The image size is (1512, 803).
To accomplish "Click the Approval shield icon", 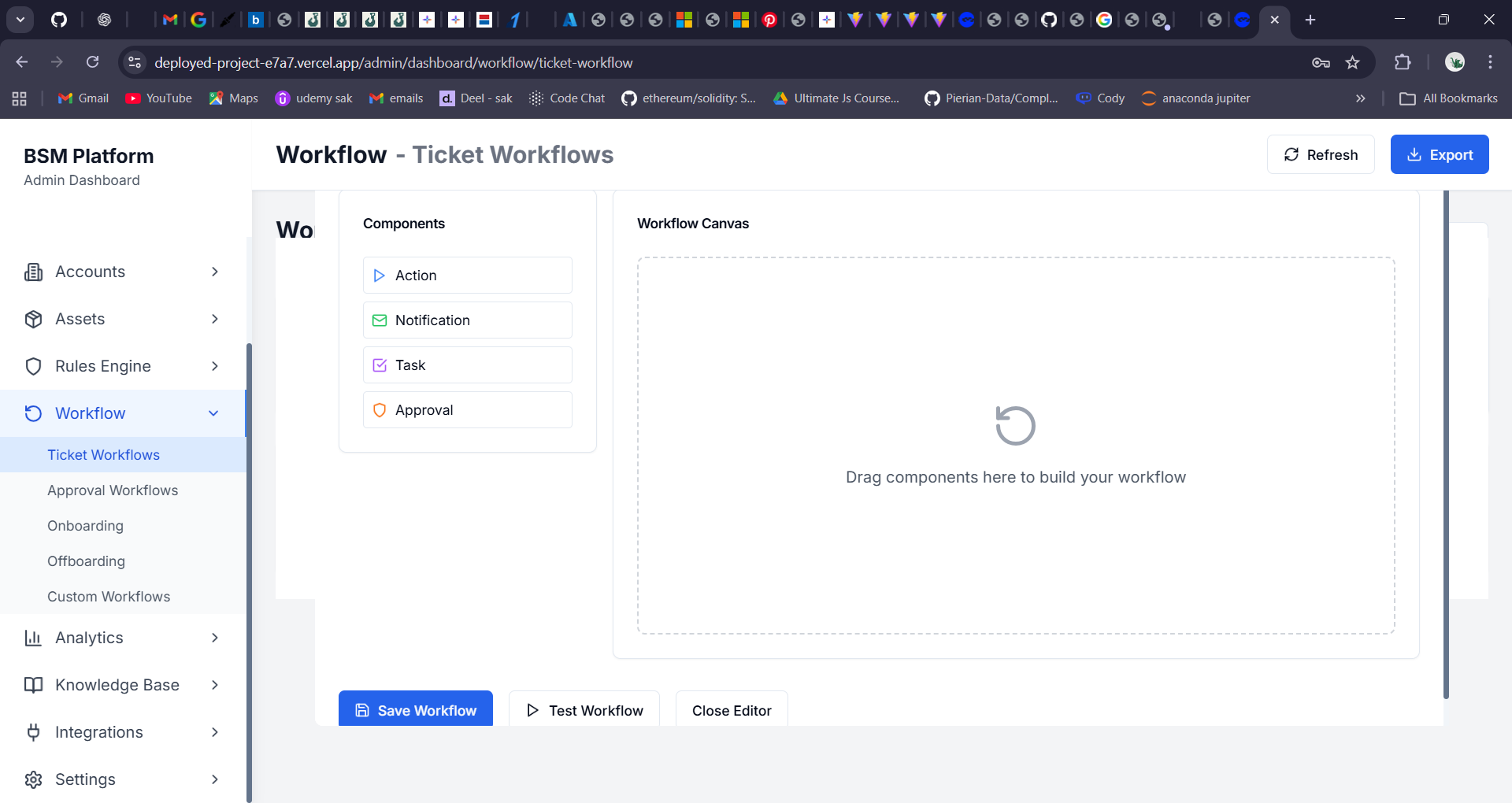I will 379,410.
